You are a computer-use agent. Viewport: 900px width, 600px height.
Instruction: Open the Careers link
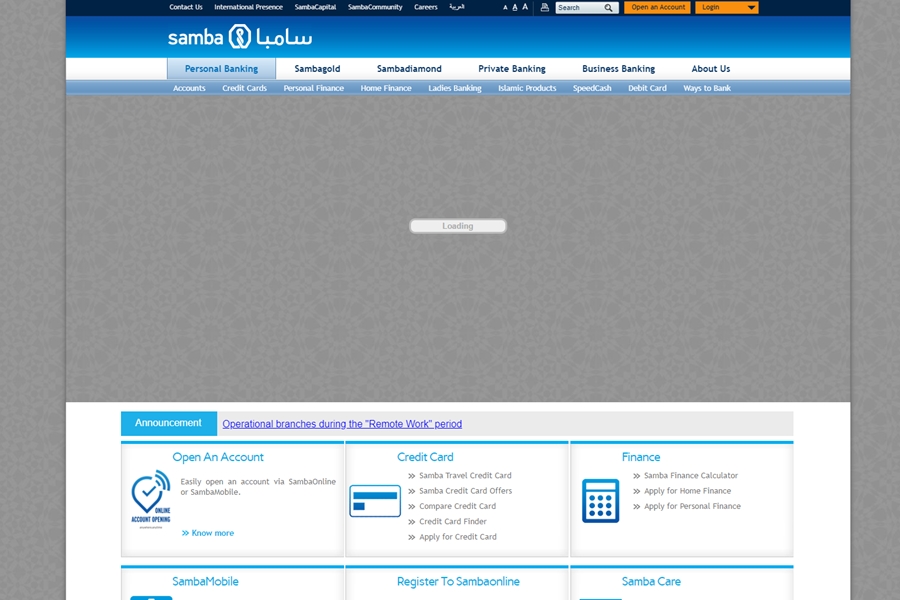(426, 7)
